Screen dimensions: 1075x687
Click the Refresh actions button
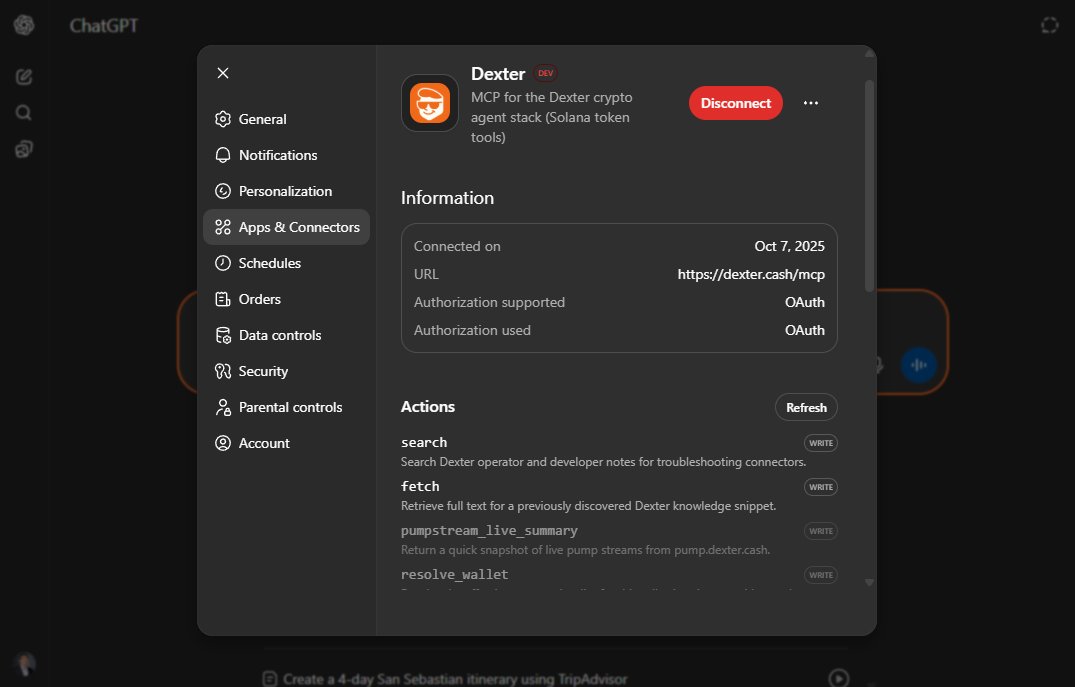(806, 407)
